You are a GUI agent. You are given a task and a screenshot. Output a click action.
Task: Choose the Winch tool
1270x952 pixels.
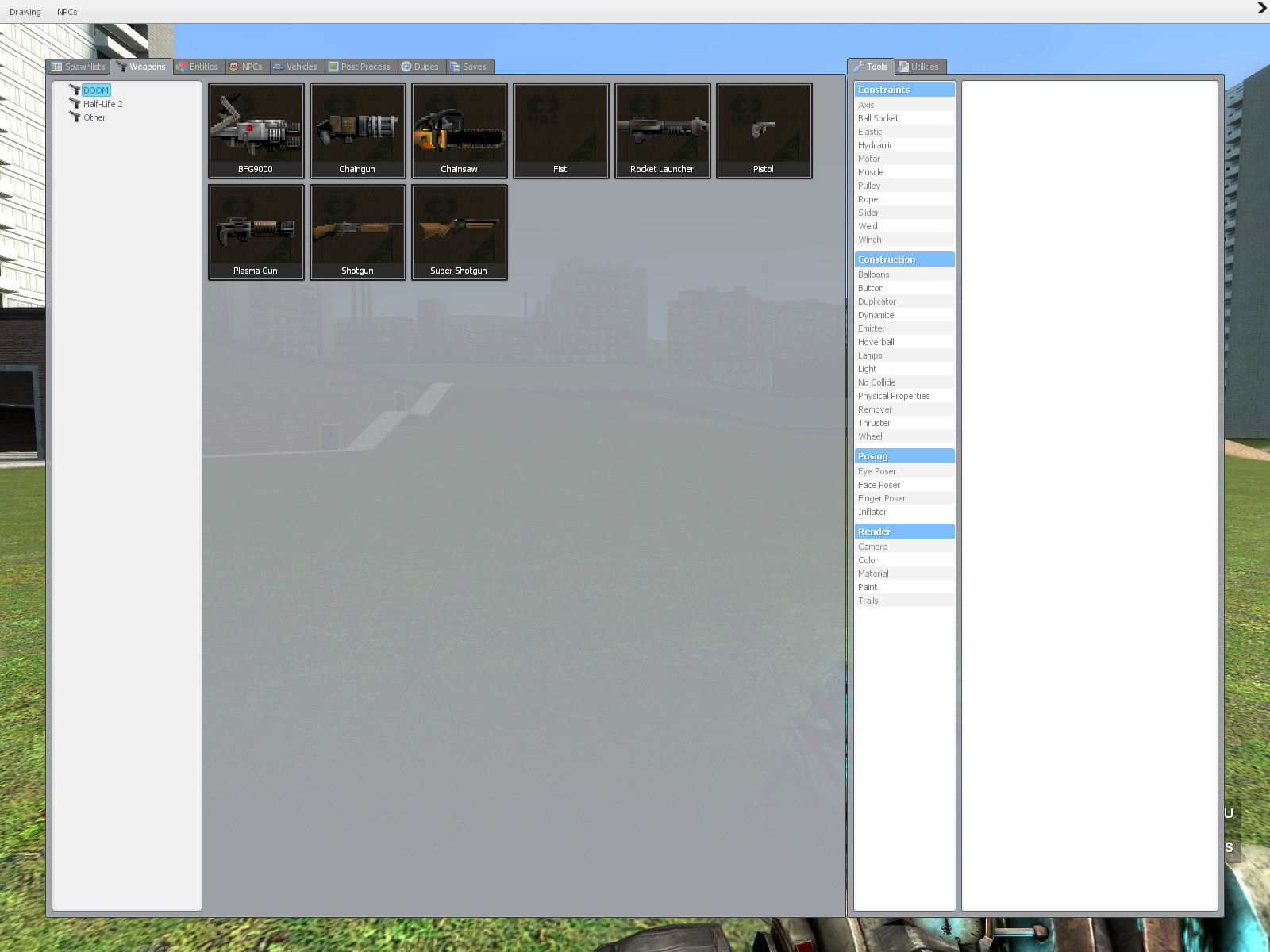[x=905, y=240]
